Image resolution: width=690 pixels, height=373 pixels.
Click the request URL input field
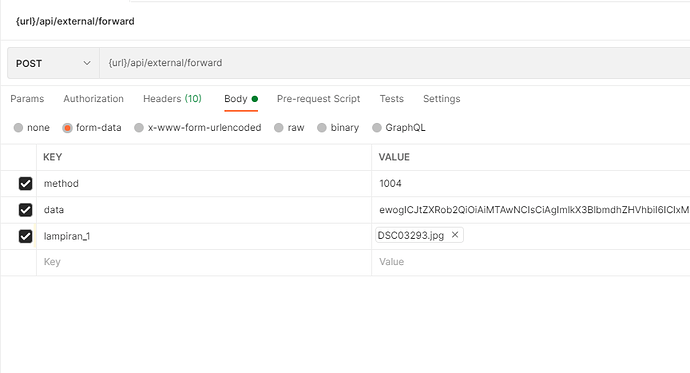click(395, 63)
